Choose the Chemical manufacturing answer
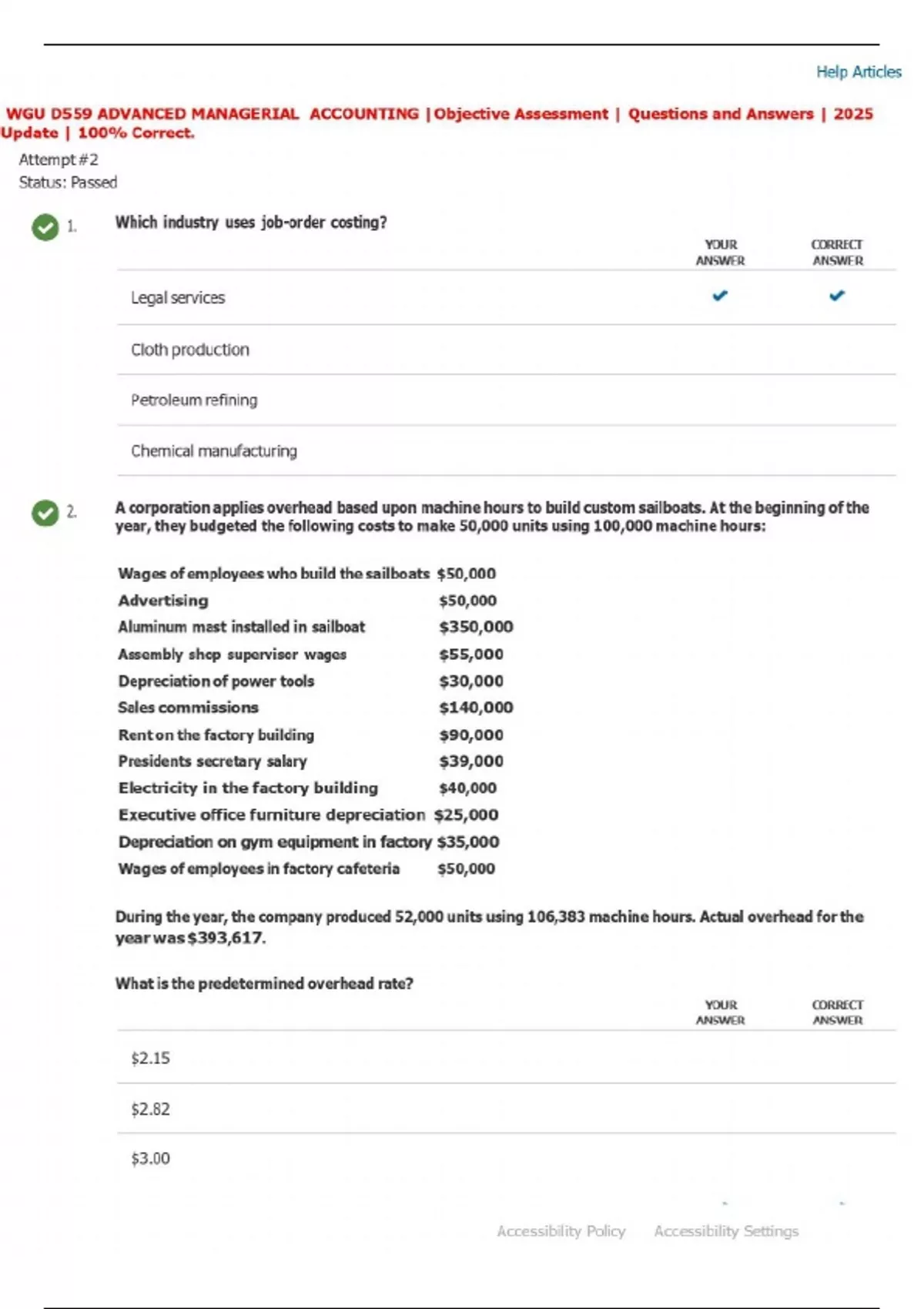This screenshot has width=924, height=1309. click(214, 451)
